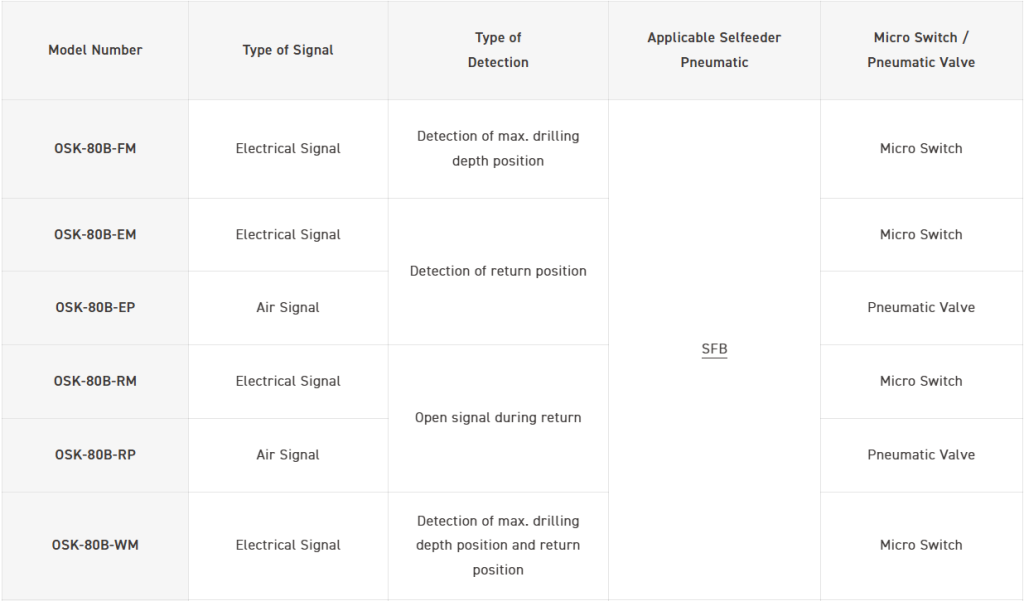The image size is (1024, 601).
Task: Click the OSK-80B-WM model cell
Action: tap(95, 545)
